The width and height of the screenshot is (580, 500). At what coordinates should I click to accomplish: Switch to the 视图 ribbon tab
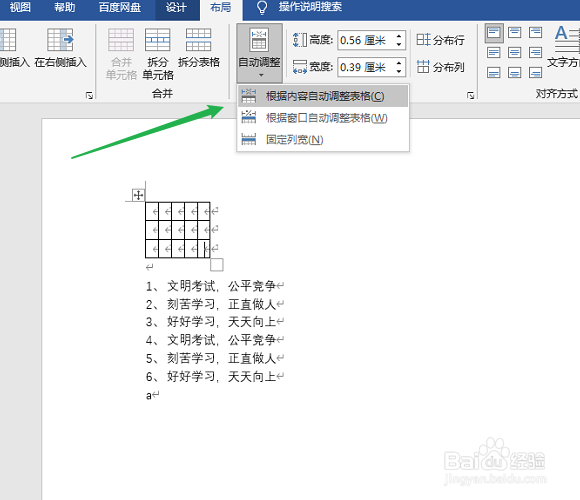(20, 7)
